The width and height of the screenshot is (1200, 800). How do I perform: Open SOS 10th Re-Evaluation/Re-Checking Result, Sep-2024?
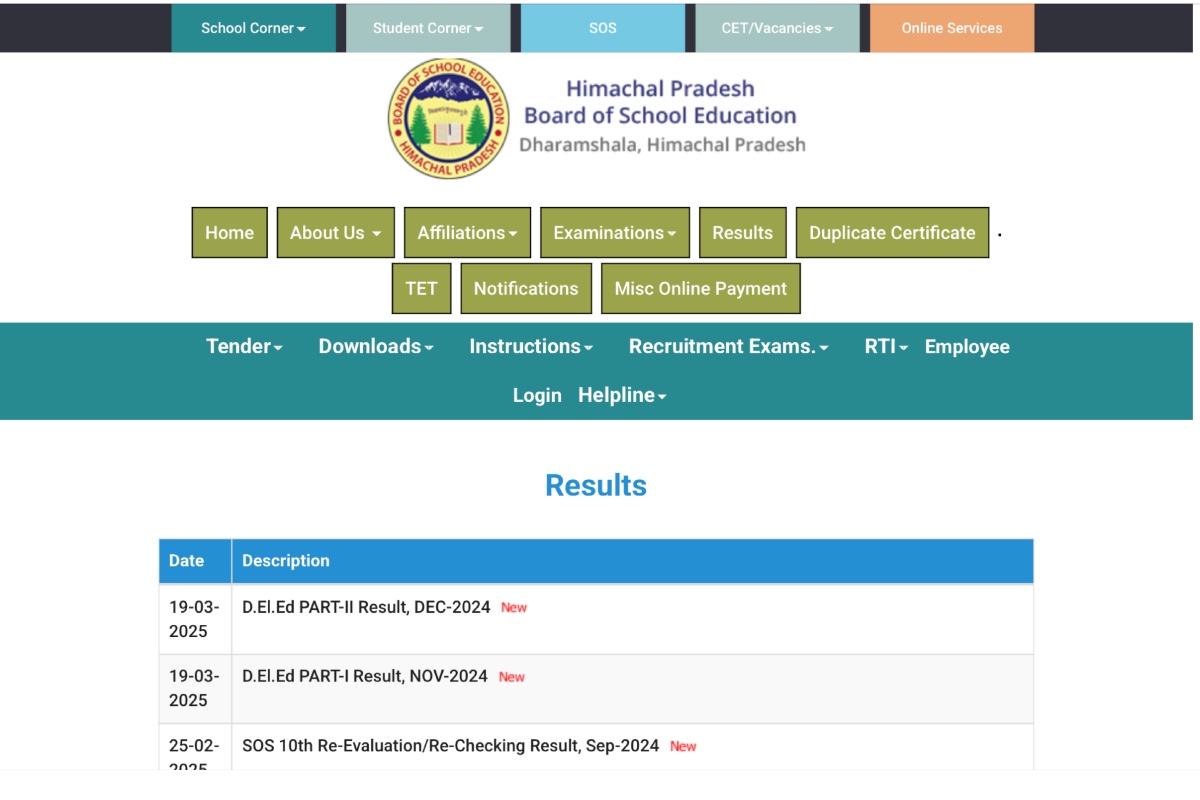451,746
